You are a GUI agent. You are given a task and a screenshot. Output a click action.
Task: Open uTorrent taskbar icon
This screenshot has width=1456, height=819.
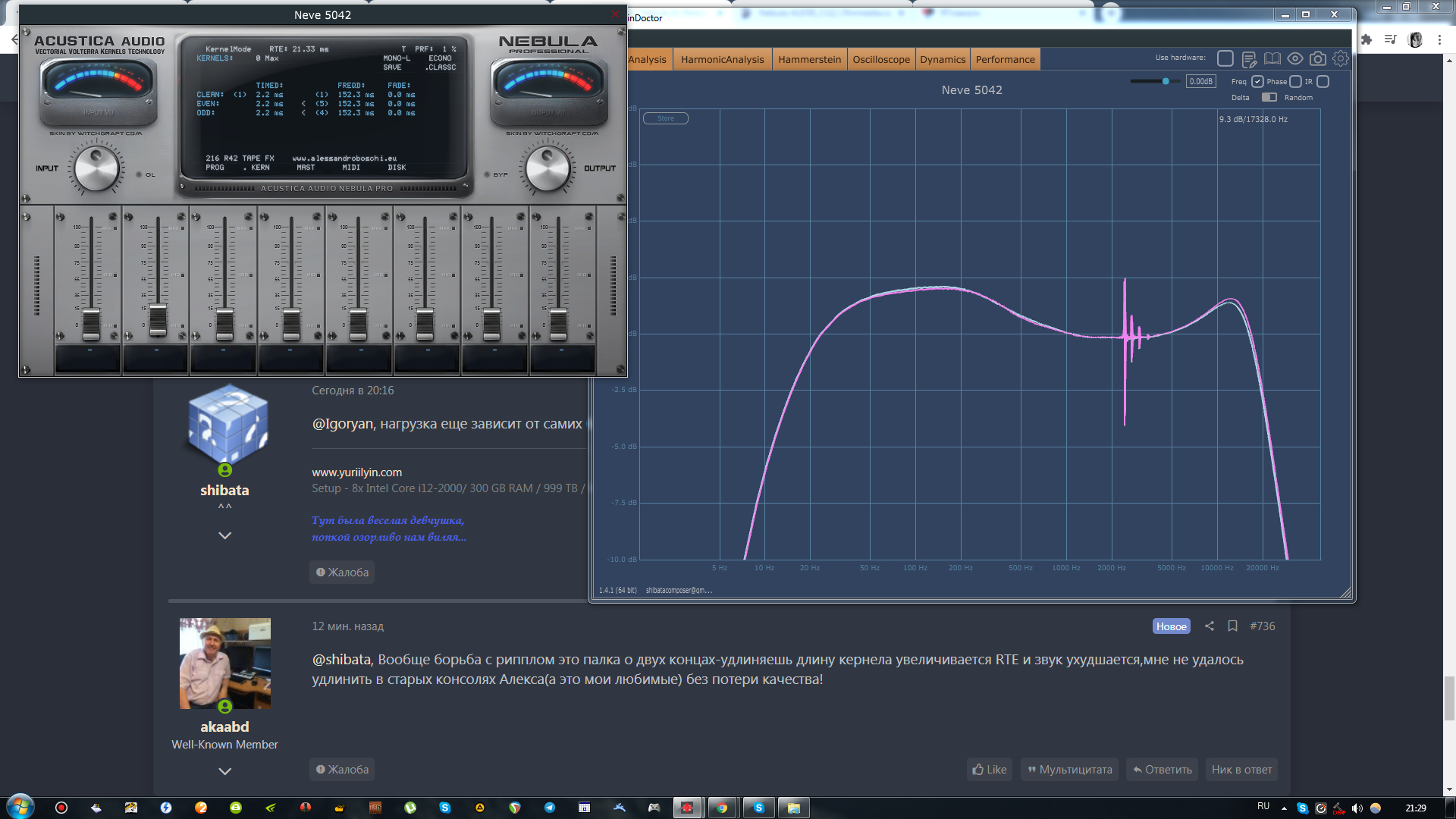click(410, 808)
